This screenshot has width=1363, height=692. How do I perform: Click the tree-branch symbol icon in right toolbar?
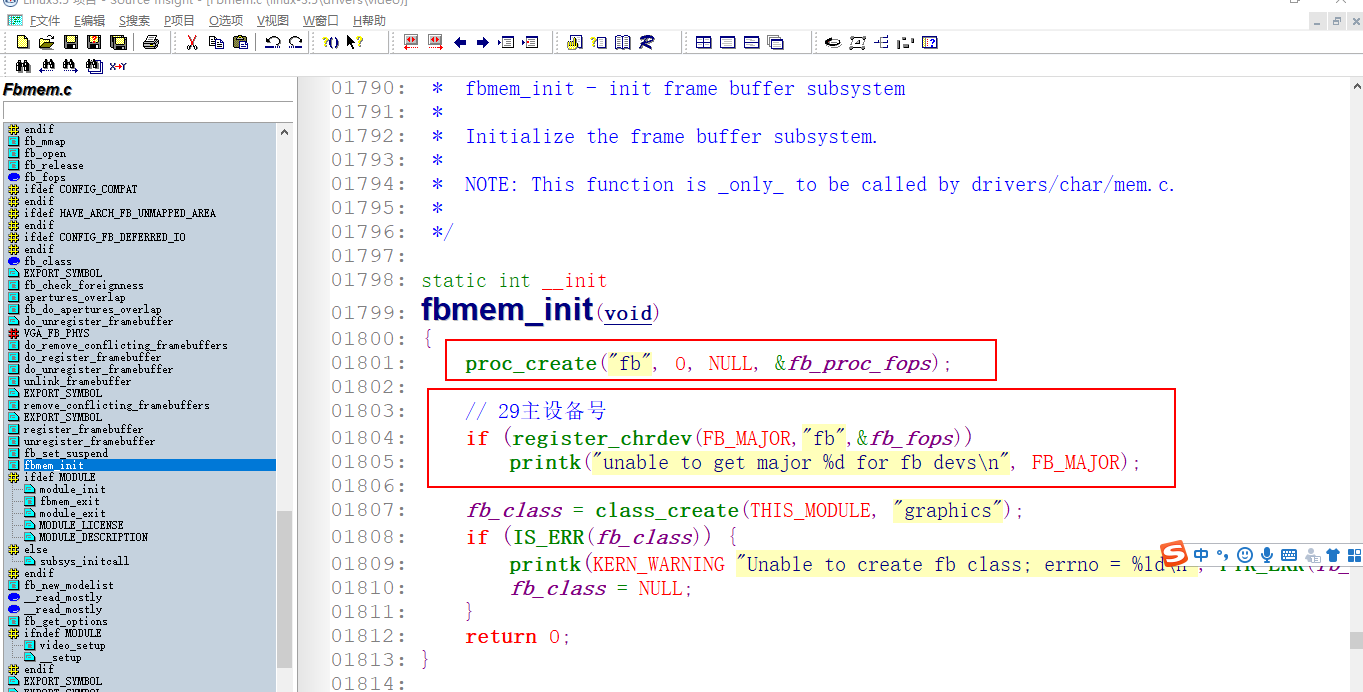coord(881,42)
